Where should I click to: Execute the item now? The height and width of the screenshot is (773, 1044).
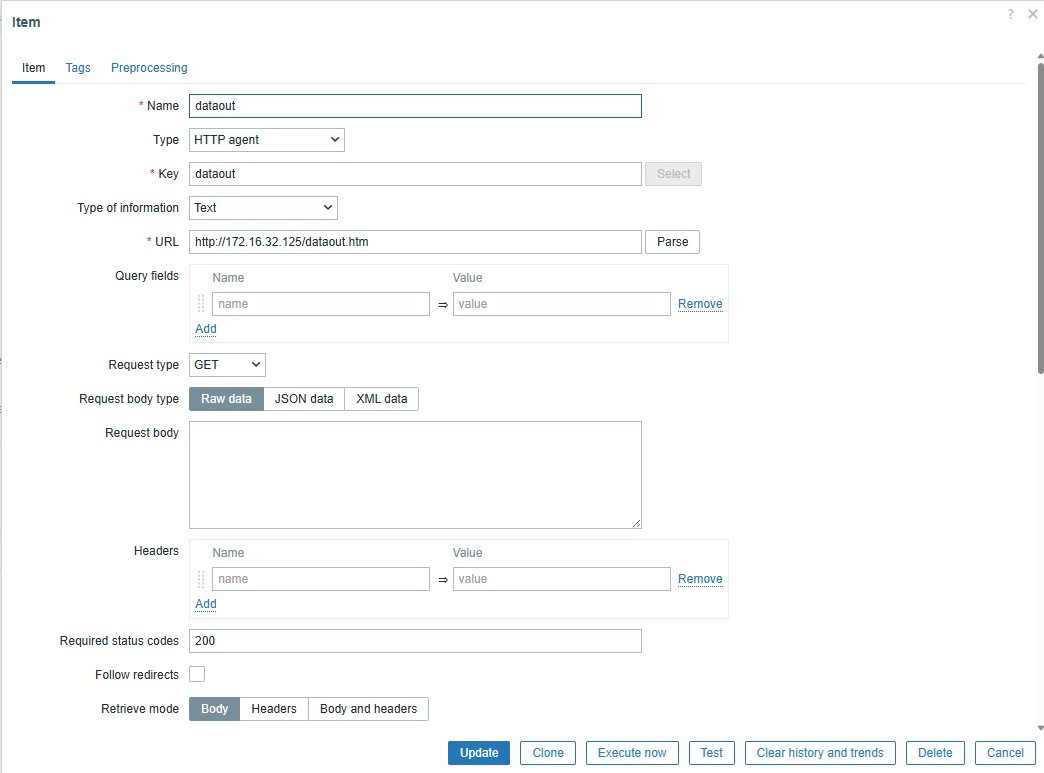pyautogui.click(x=632, y=752)
